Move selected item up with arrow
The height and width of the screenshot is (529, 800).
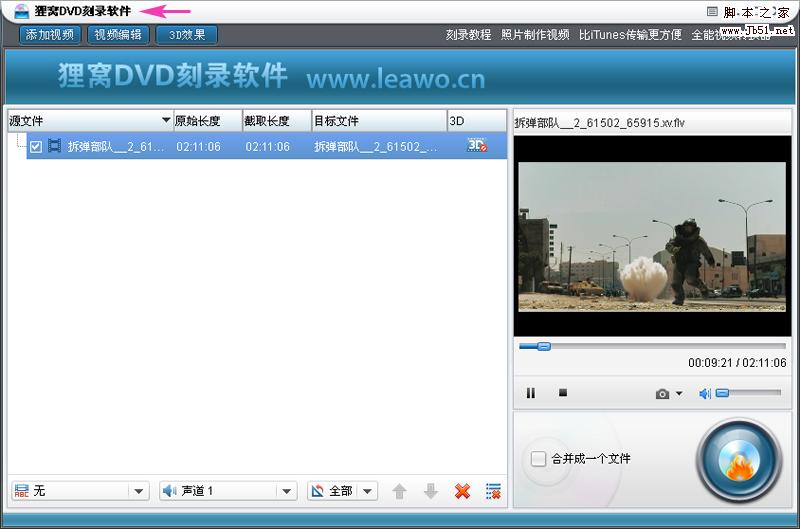coord(399,491)
